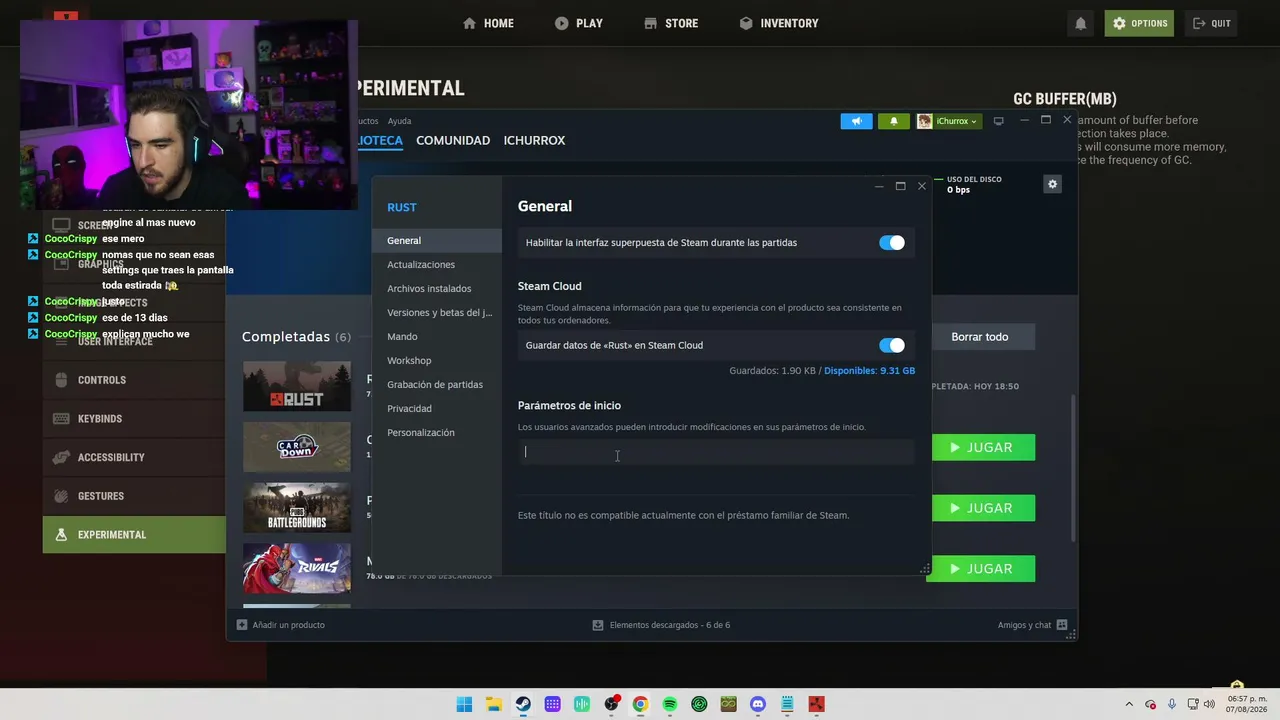The width and height of the screenshot is (1280, 720).
Task: Select EXPERIMENTAL in Rust options sidebar
Action: click(134, 535)
